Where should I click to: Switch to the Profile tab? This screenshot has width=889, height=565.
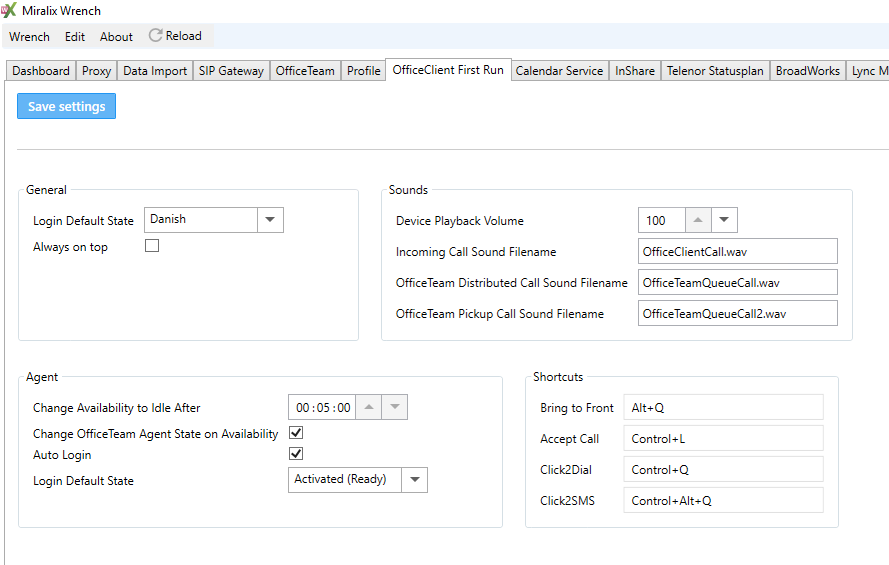point(363,71)
